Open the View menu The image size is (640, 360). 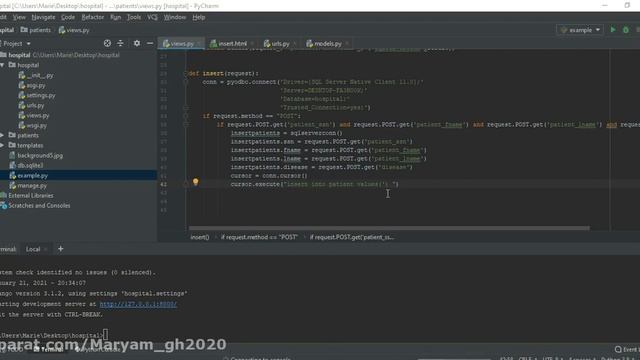[x=19, y=17]
